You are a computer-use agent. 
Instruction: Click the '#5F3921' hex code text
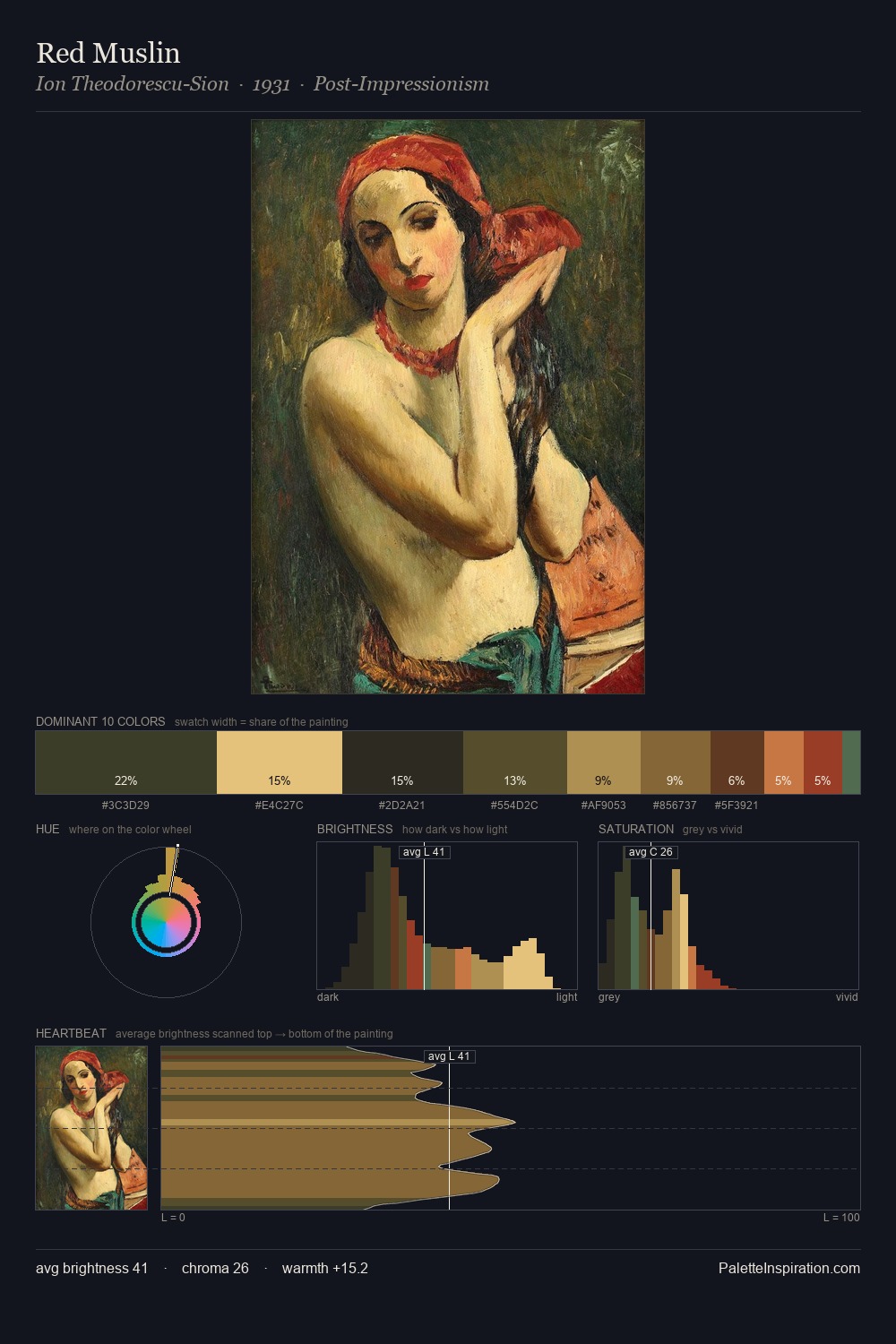point(737,806)
